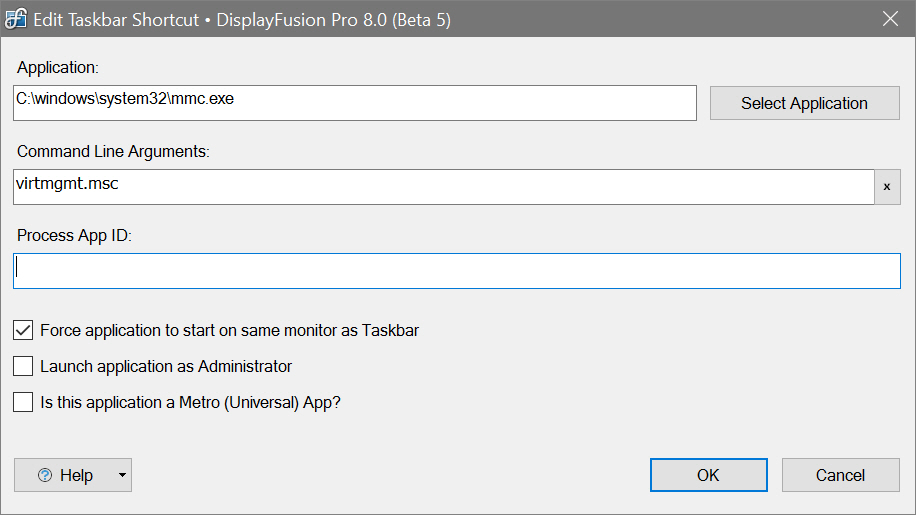Focus the empty Process App ID field
The width and height of the screenshot is (916, 515).
(457, 270)
